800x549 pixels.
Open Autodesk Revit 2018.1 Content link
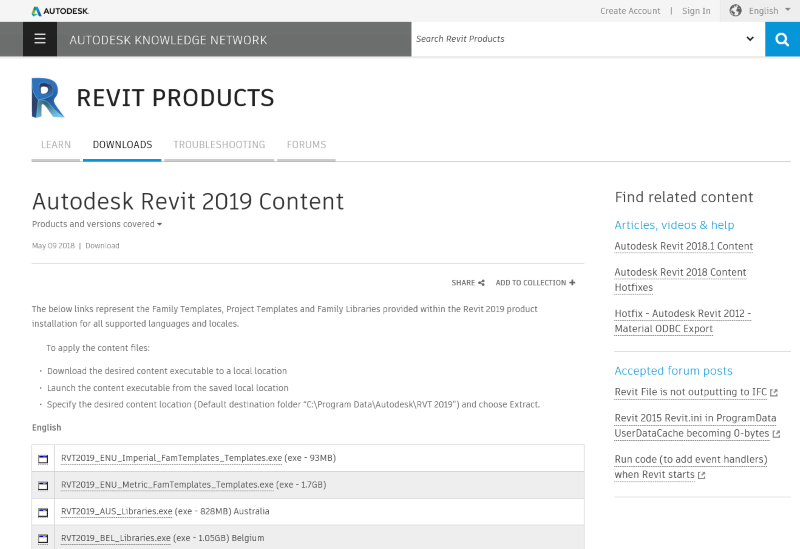tap(683, 246)
